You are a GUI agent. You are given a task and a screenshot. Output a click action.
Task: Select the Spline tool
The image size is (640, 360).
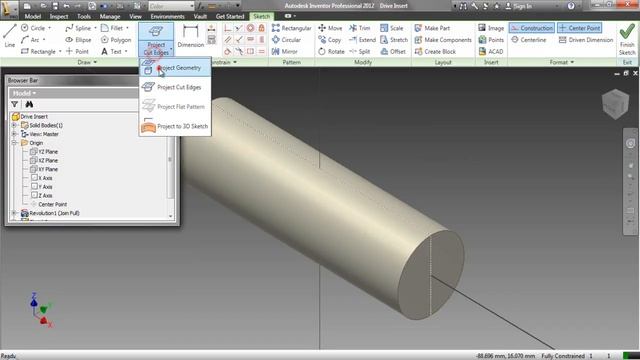[x=78, y=28]
